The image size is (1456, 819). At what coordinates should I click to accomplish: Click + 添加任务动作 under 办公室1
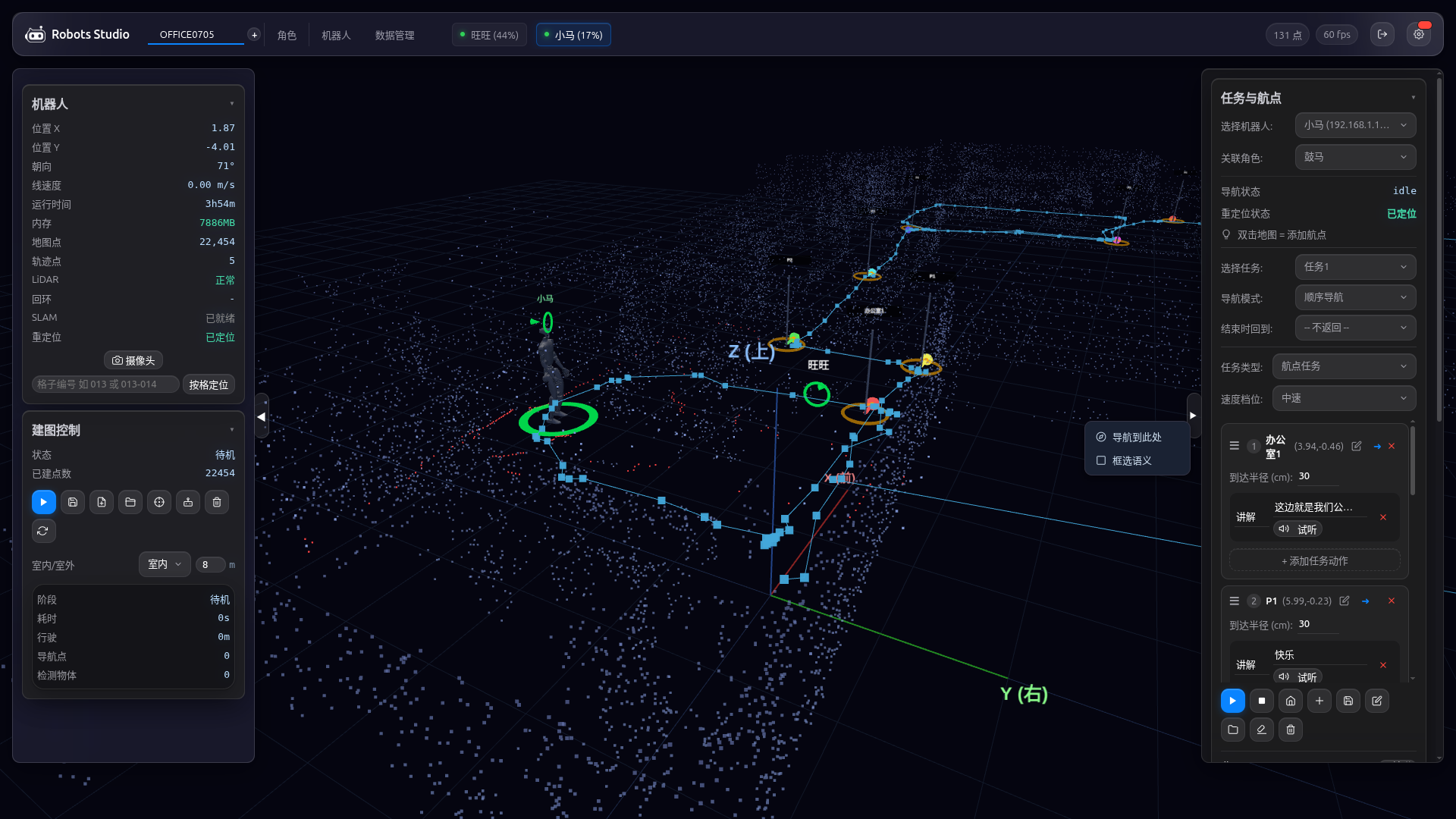[x=1314, y=561]
